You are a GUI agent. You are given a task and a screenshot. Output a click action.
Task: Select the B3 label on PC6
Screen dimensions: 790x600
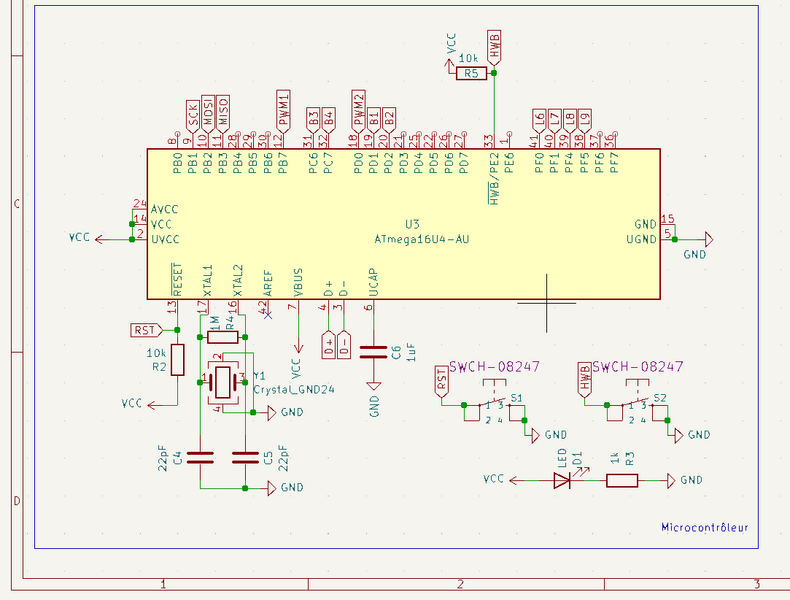(313, 119)
